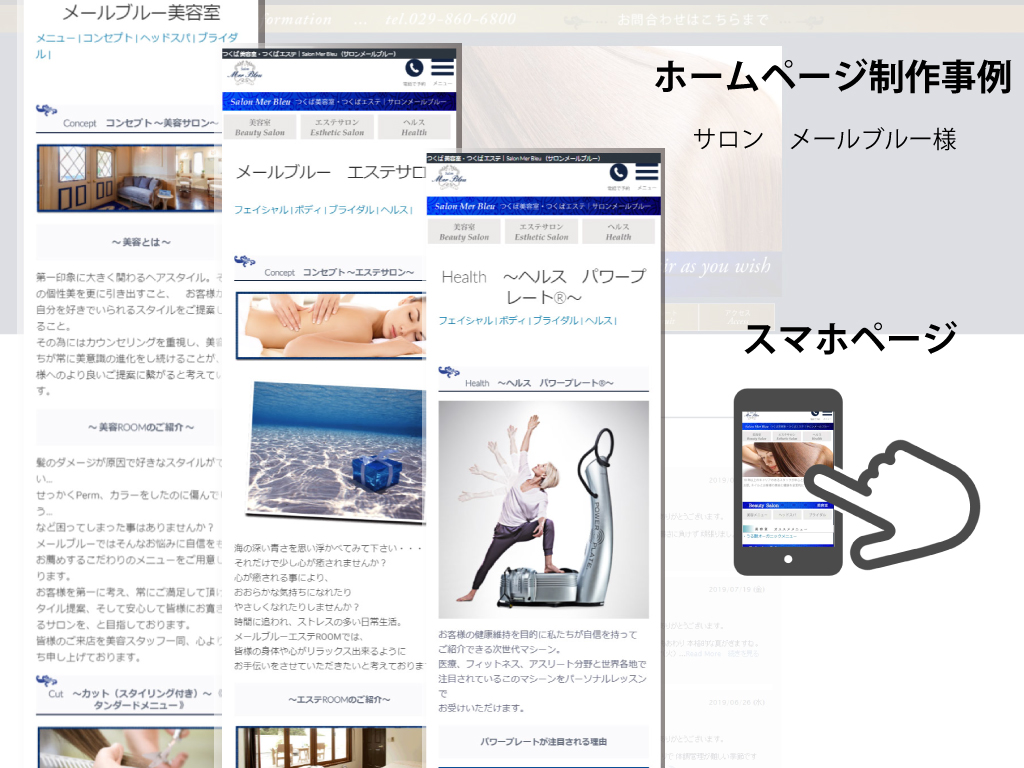The width and height of the screenshot is (1024, 768).
Task: Tap the phone call icon on the Health page
Action: pyautogui.click(x=619, y=175)
